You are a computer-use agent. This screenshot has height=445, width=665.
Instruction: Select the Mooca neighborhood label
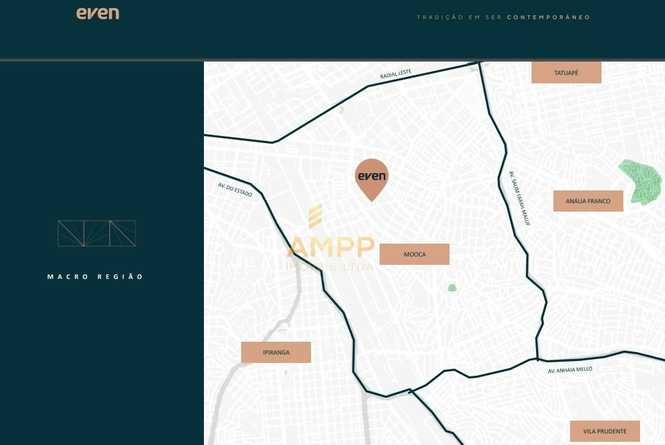click(x=414, y=254)
